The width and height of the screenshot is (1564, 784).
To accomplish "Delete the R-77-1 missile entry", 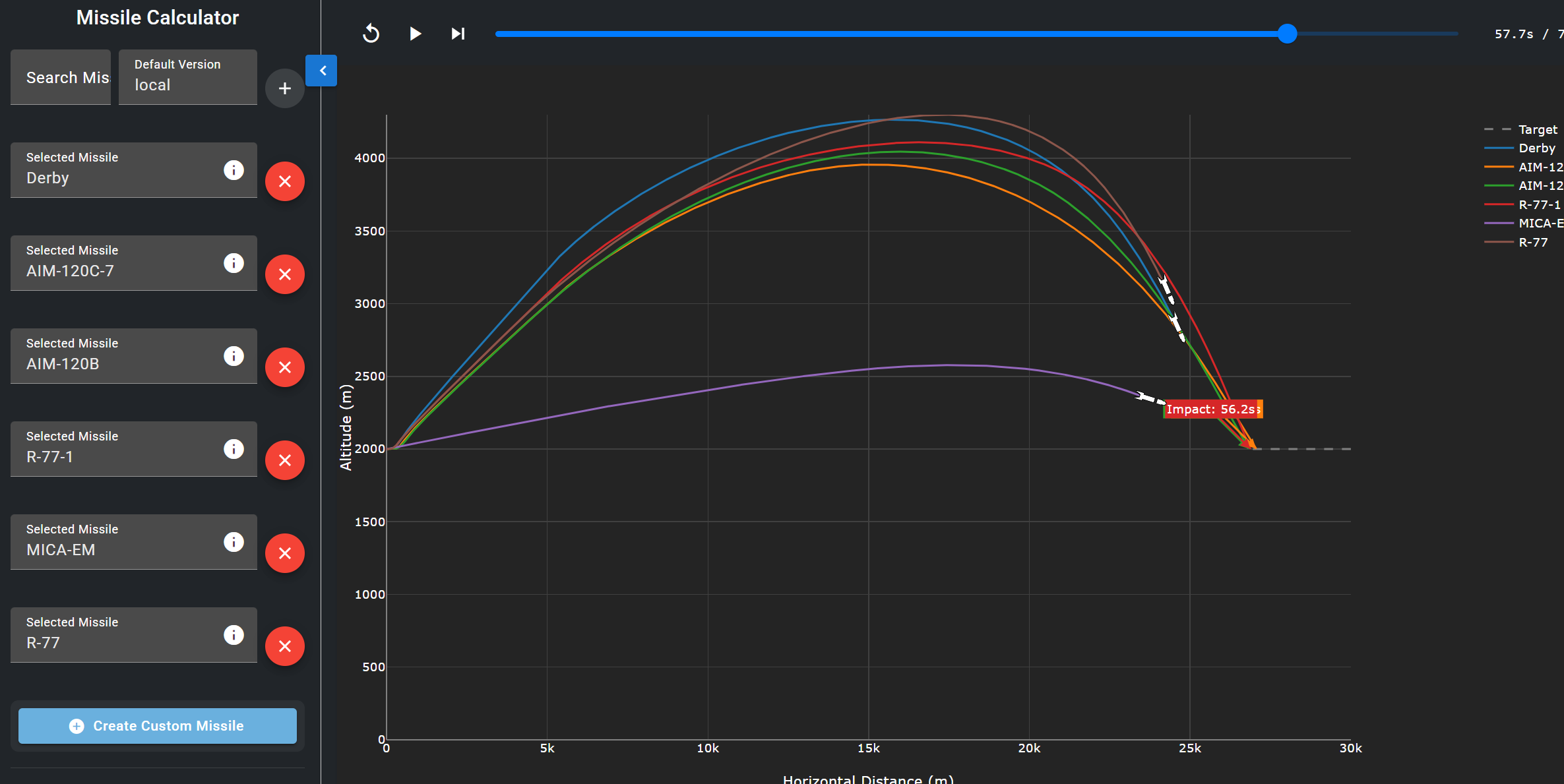I will 285,460.
